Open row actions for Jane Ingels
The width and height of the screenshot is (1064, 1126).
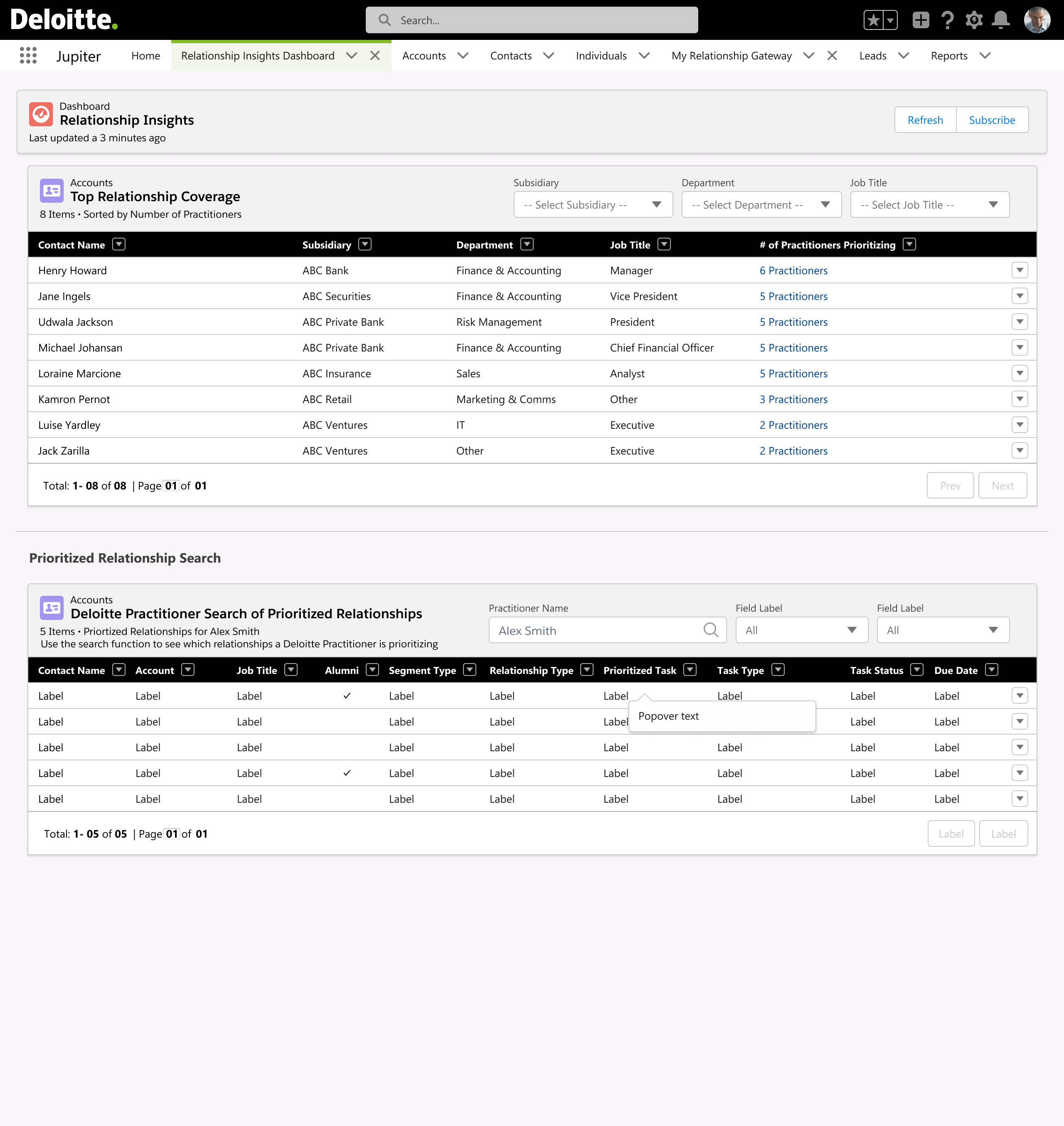[1020, 296]
